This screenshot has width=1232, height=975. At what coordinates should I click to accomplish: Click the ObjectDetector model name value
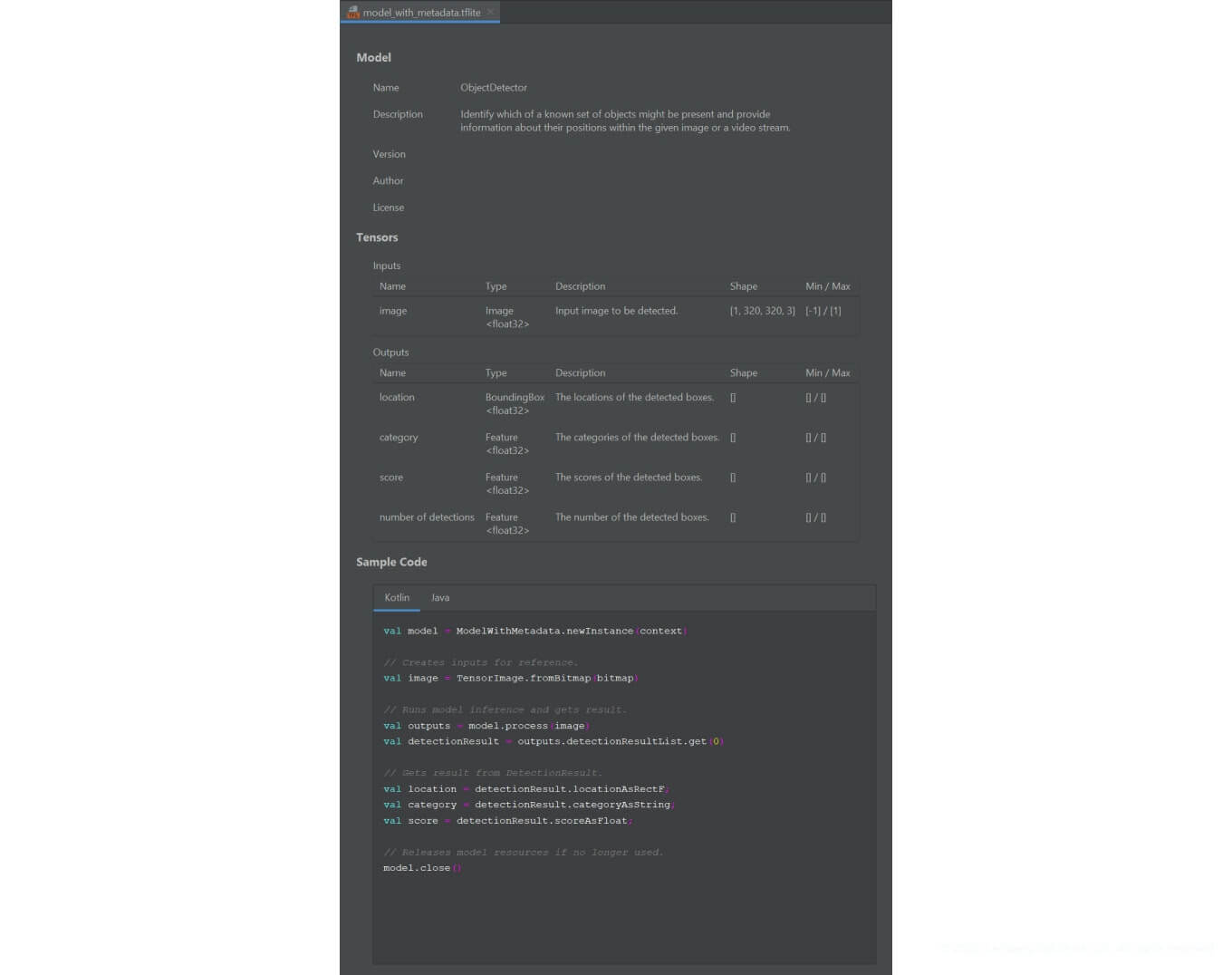[x=494, y=88]
